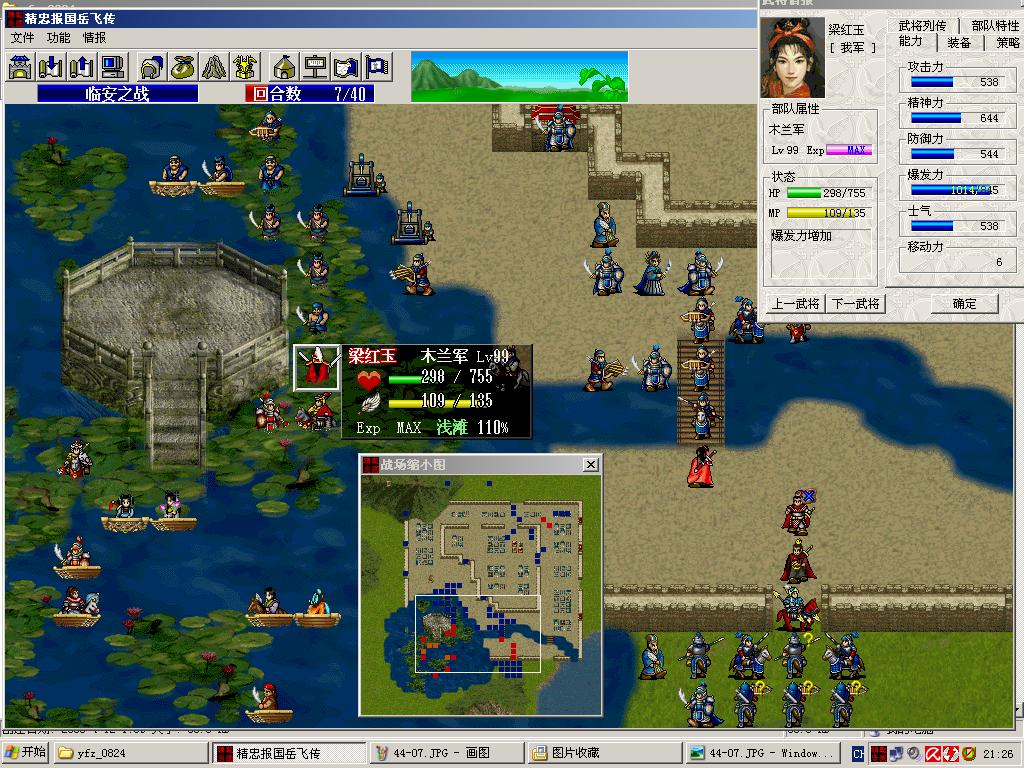Click the castle gate toolbar icon

(x=20, y=67)
